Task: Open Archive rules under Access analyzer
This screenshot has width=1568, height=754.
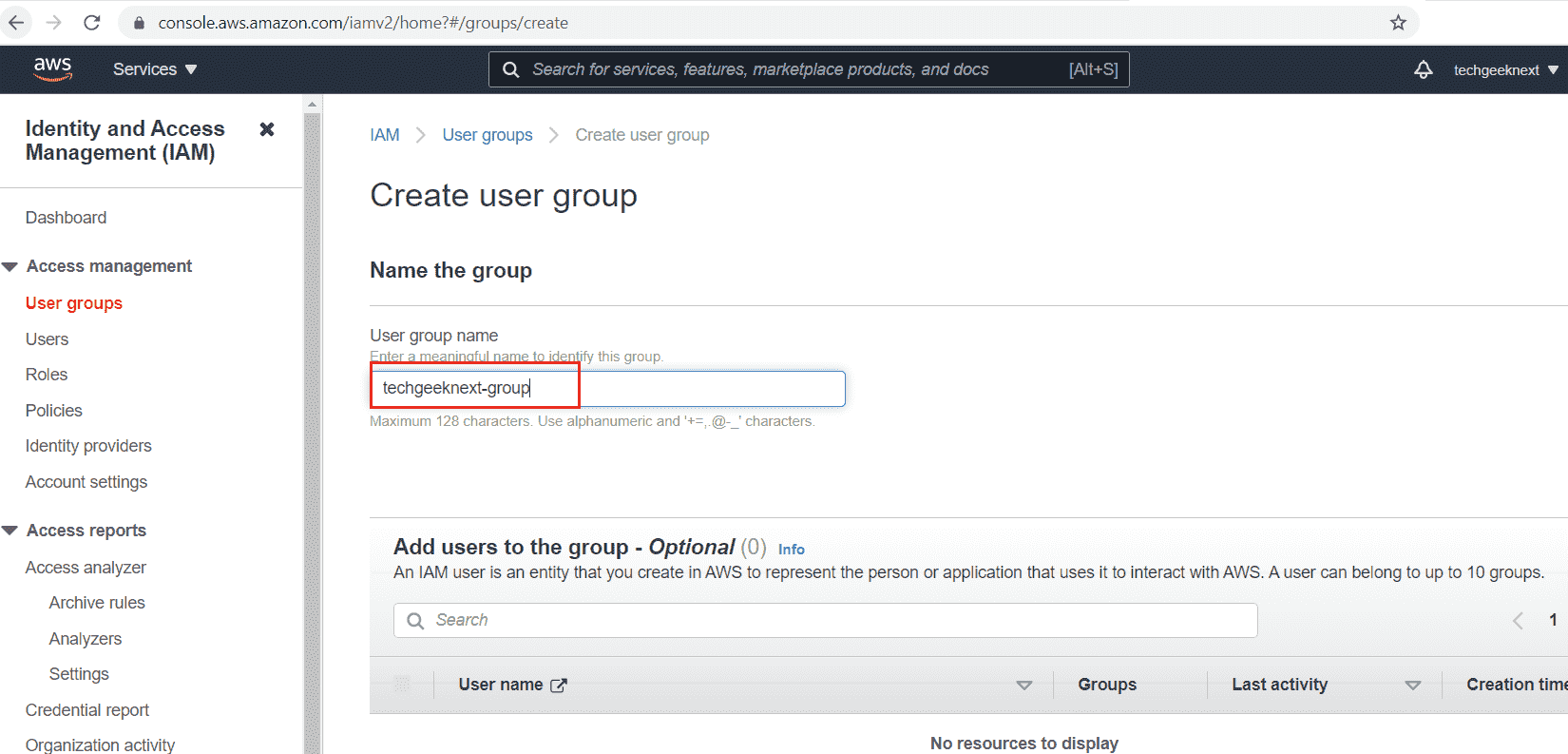Action: click(97, 603)
